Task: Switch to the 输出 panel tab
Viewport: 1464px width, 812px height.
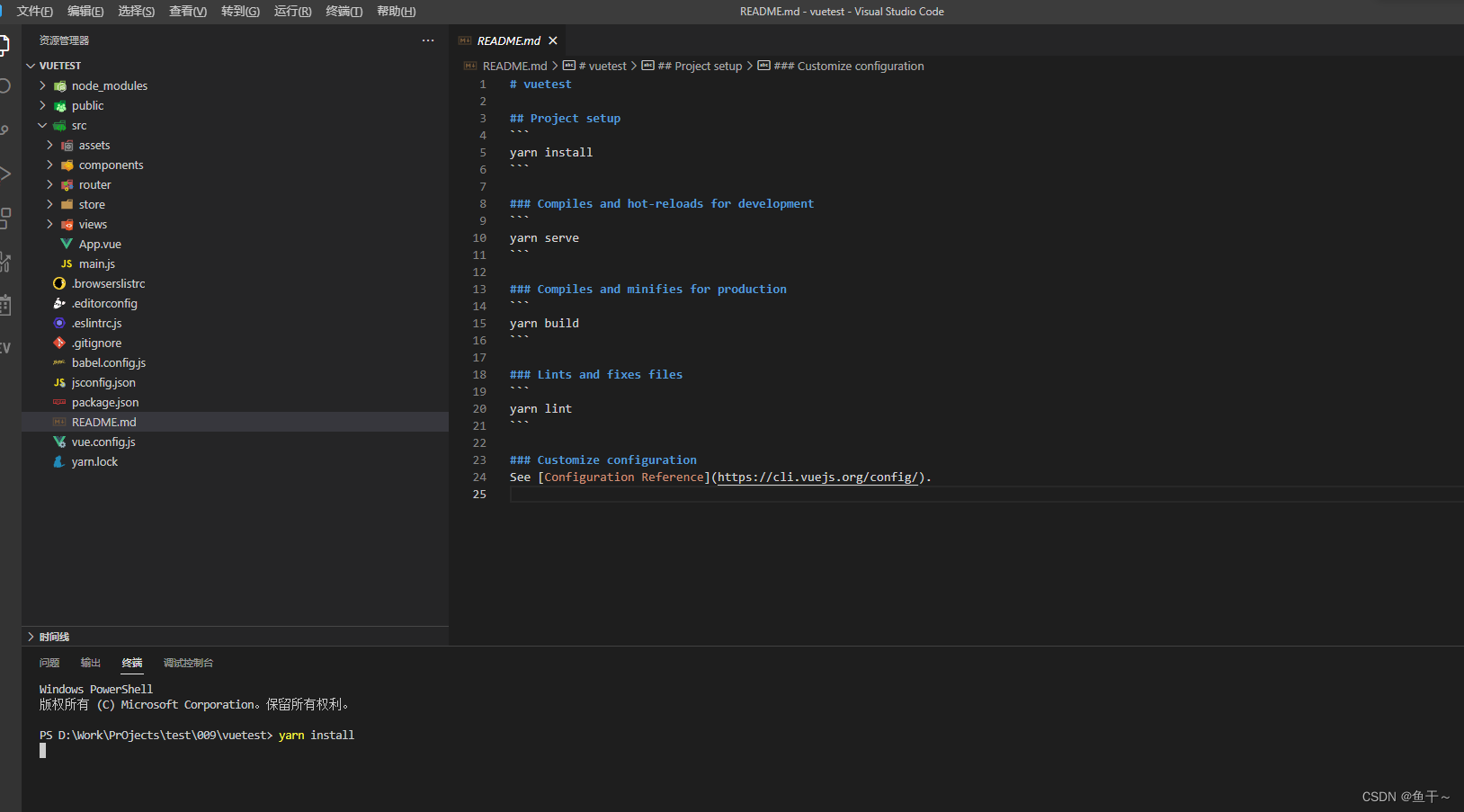Action: [x=91, y=663]
